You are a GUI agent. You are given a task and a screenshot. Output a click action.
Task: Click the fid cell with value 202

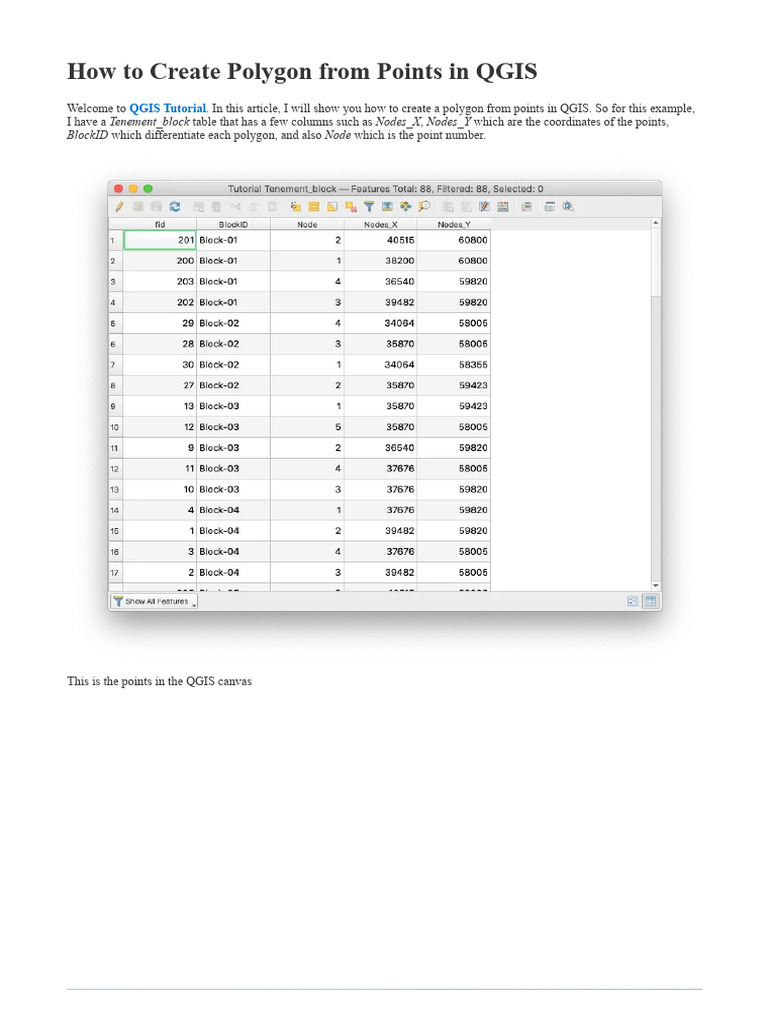pyautogui.click(x=160, y=302)
